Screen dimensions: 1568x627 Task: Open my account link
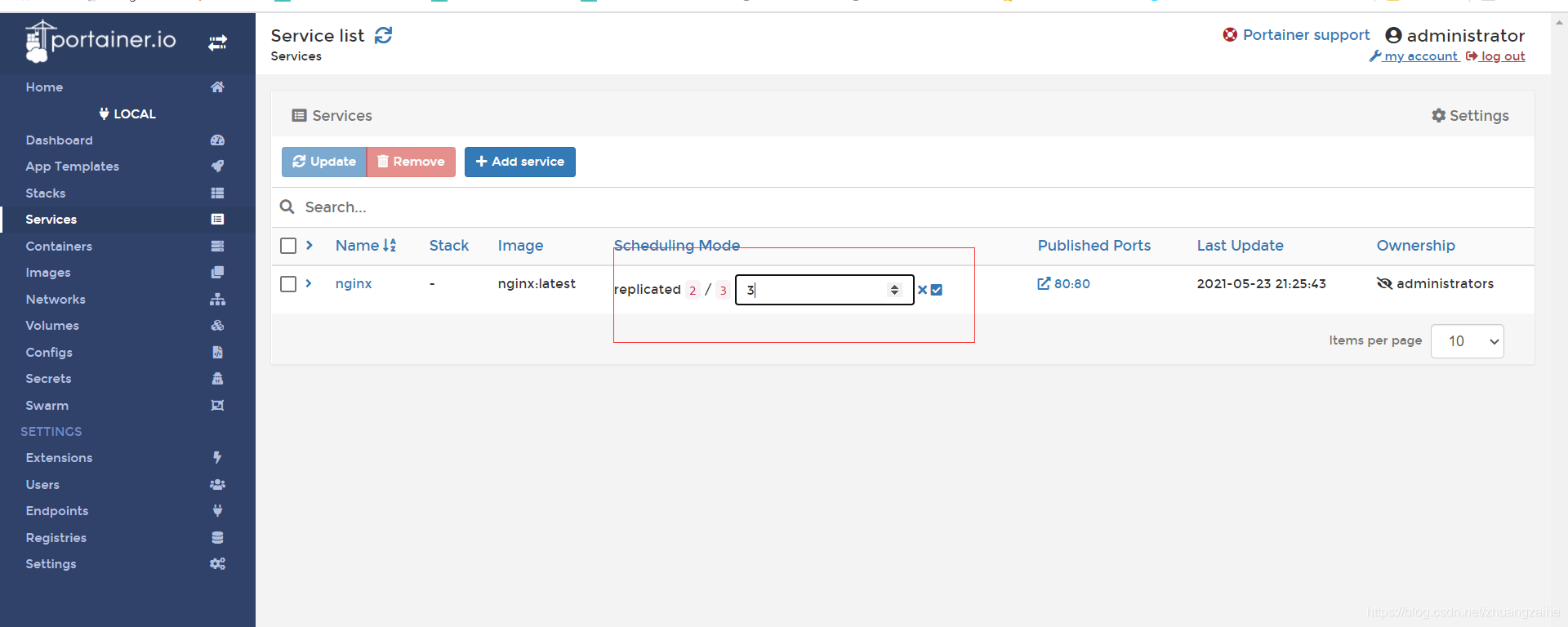1414,56
